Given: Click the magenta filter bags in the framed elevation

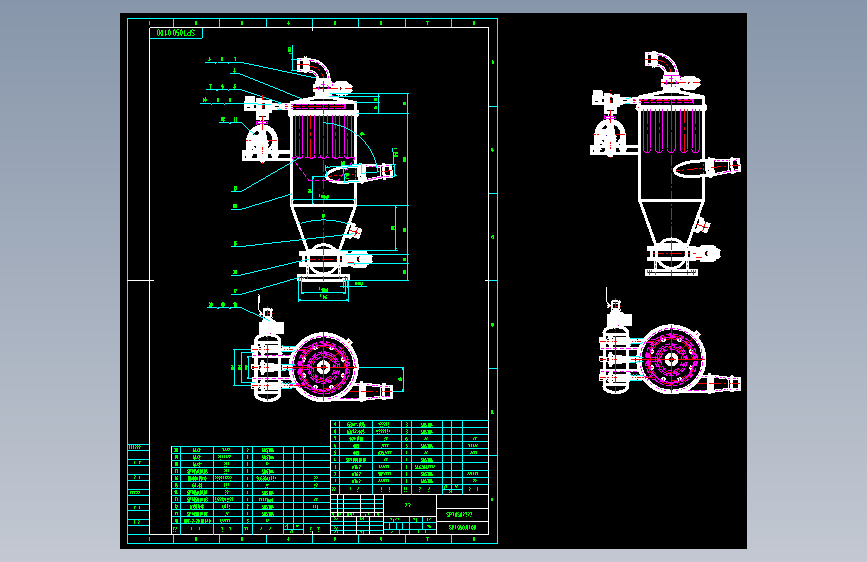Looking at the screenshot, I should point(323,137).
